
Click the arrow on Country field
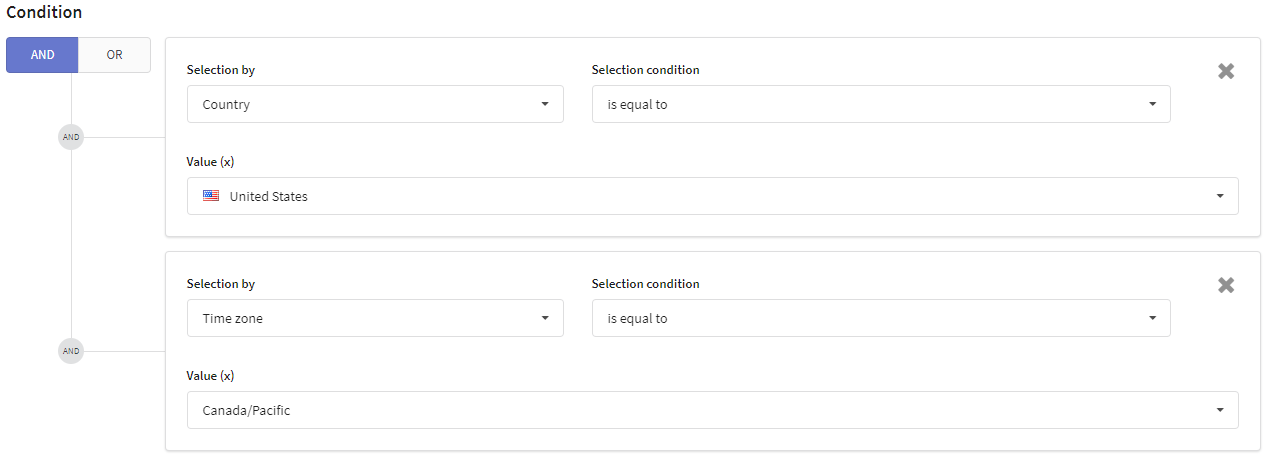pyautogui.click(x=545, y=104)
